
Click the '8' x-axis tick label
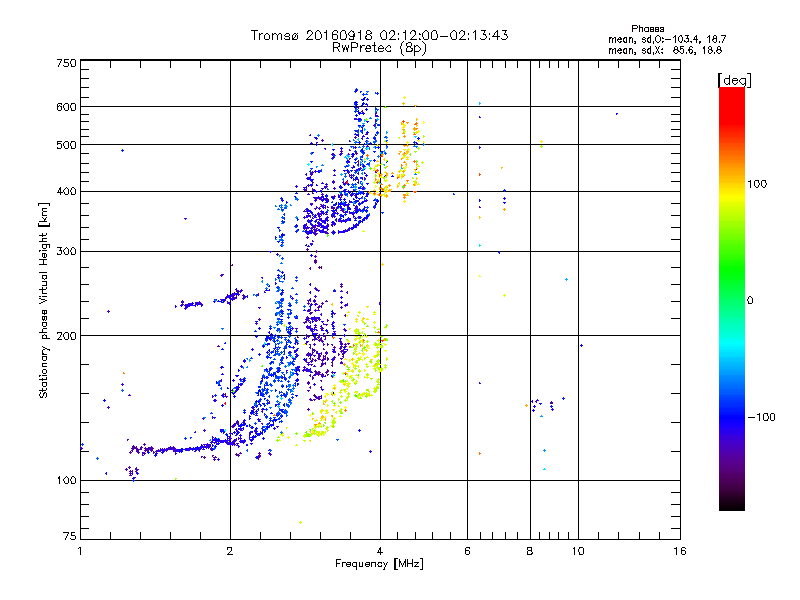tap(530, 551)
